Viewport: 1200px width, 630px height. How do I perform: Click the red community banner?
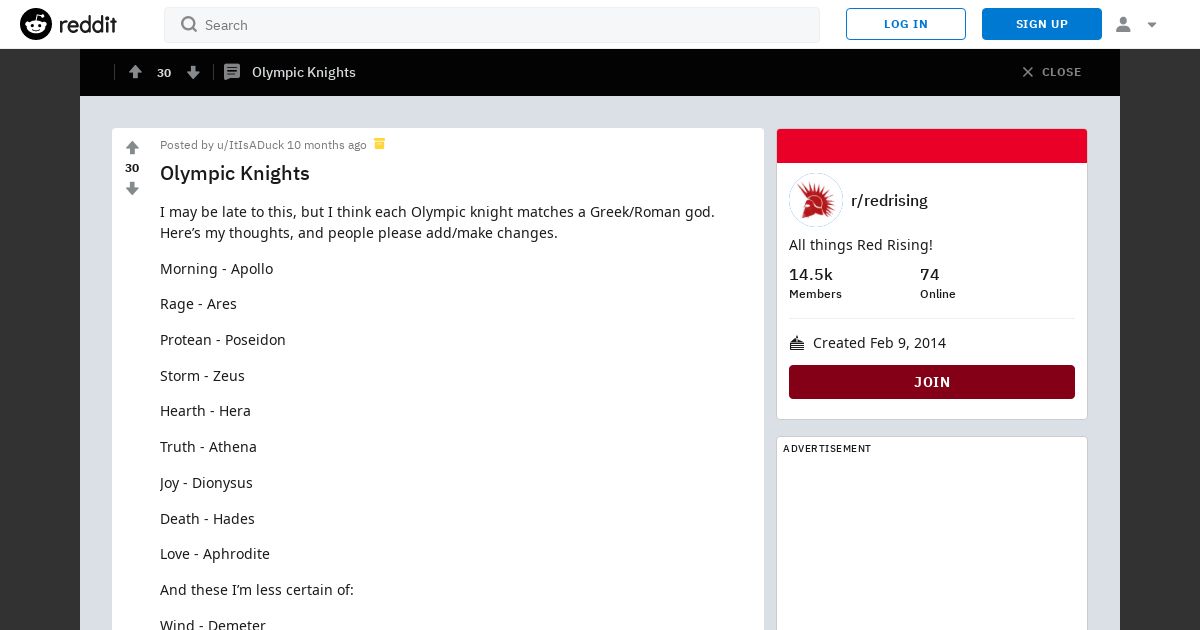932,146
